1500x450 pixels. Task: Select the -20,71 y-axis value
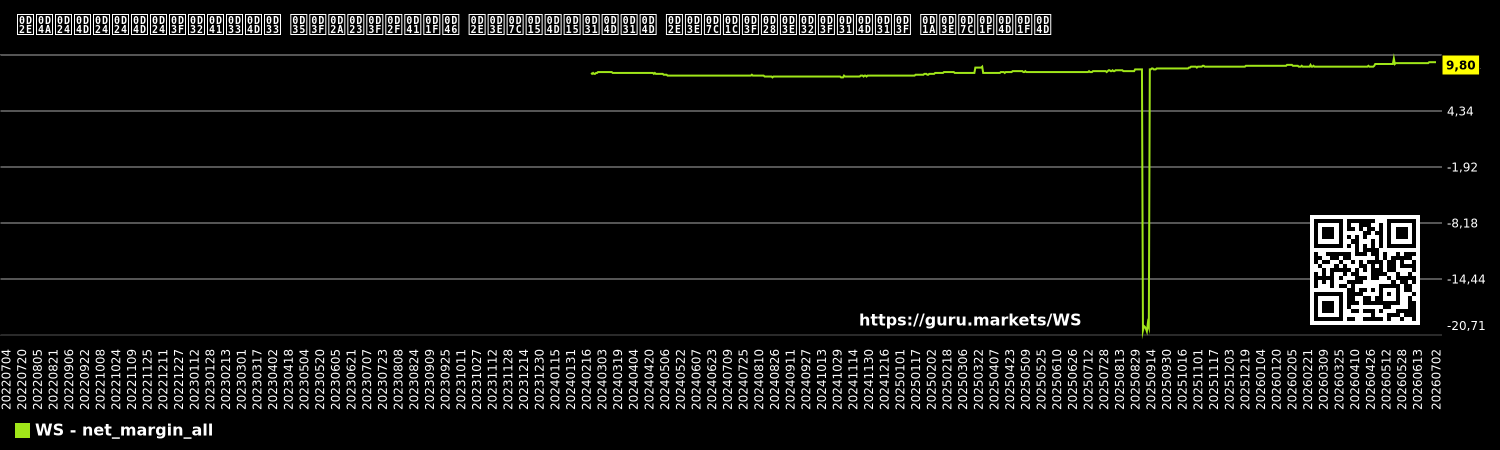coord(1465,325)
